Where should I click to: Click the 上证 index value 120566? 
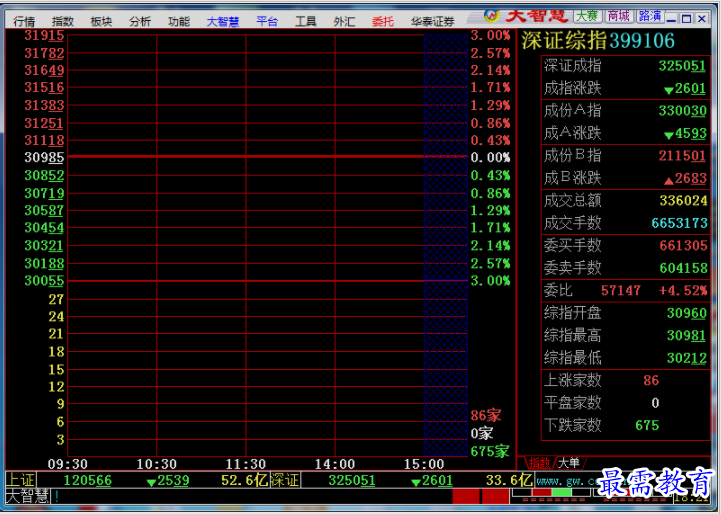tap(87, 480)
